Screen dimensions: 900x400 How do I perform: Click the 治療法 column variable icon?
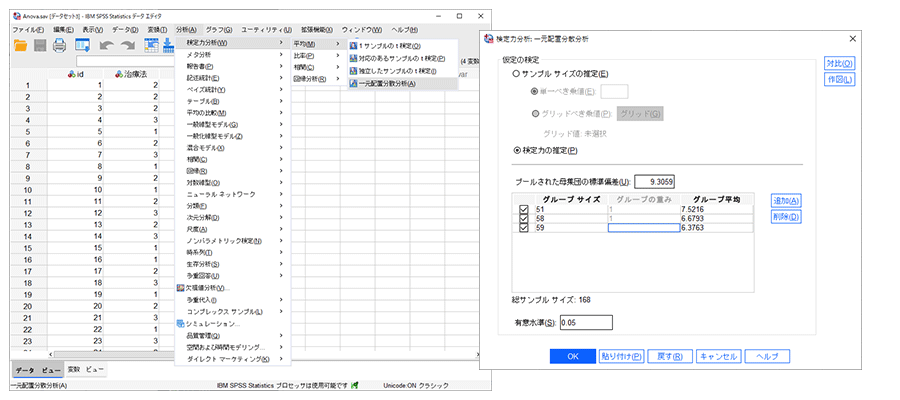tap(119, 74)
